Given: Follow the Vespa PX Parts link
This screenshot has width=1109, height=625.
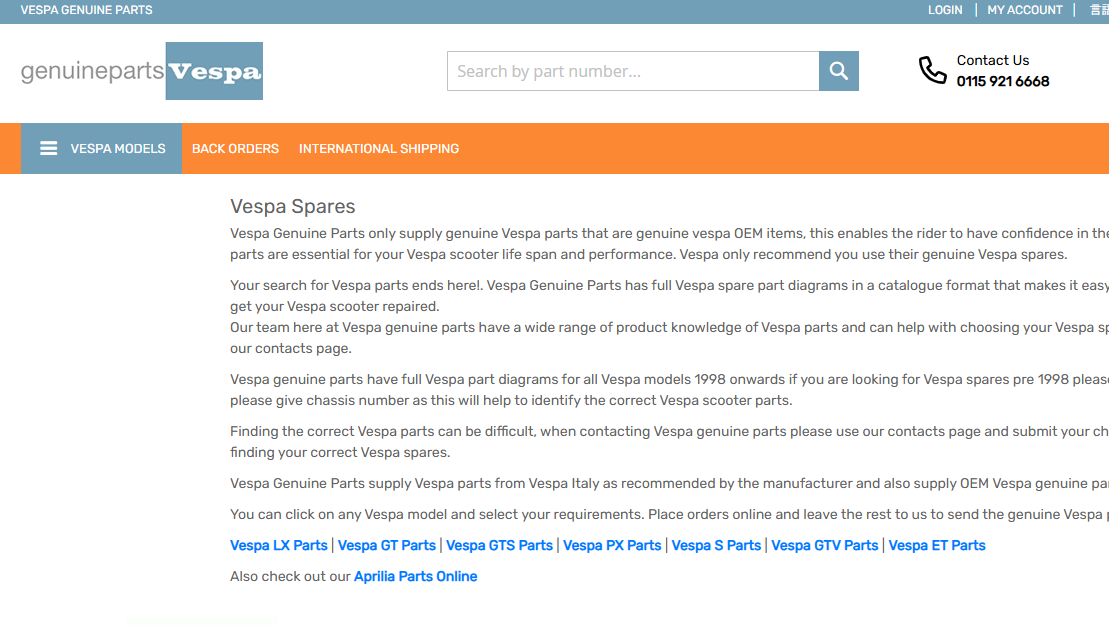Looking at the screenshot, I should click(612, 545).
